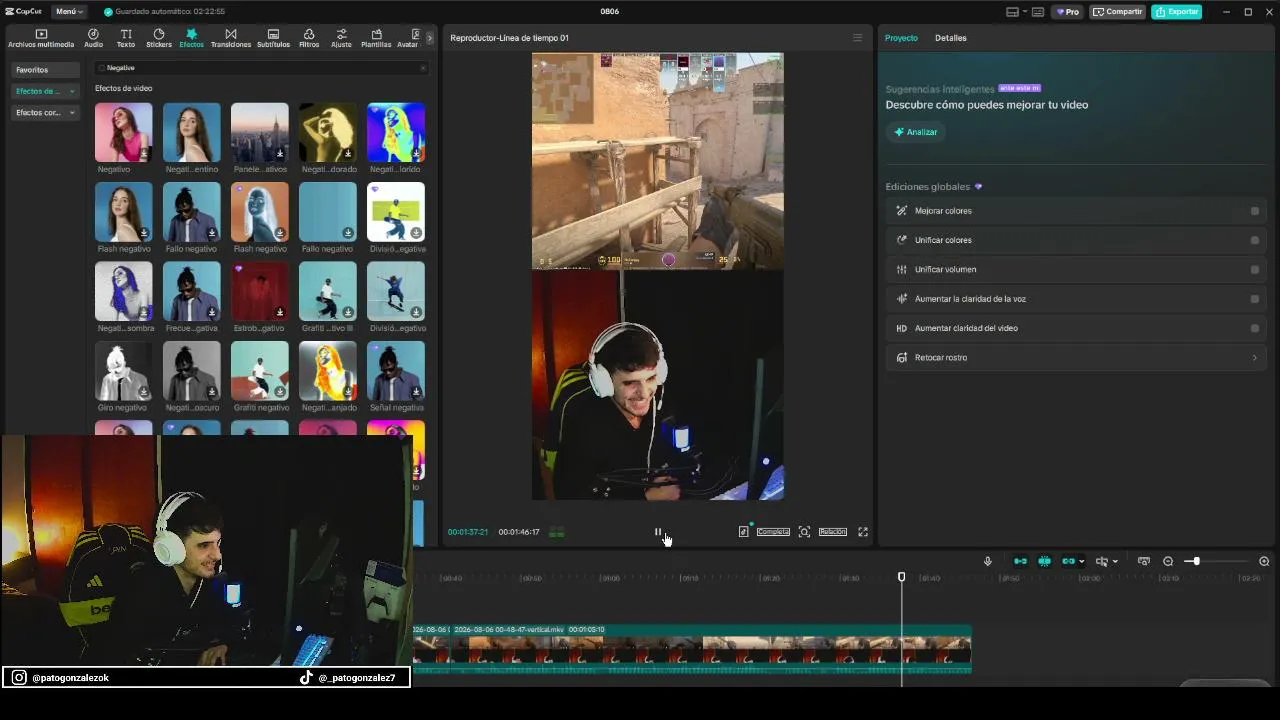Enable Aumentar claridad del video checkbox
The height and width of the screenshot is (720, 1280).
click(x=1255, y=328)
